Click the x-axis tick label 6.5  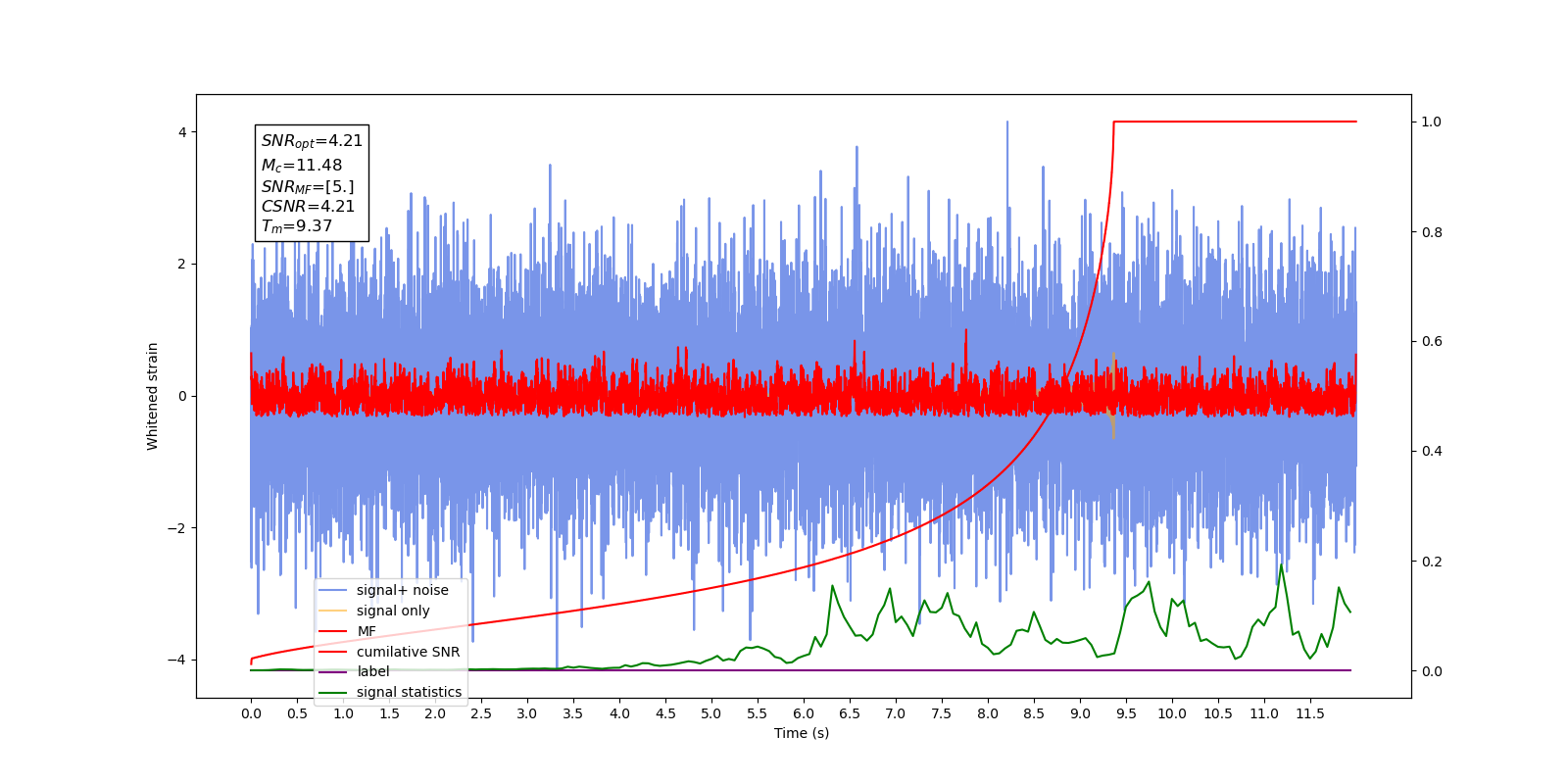(x=850, y=713)
